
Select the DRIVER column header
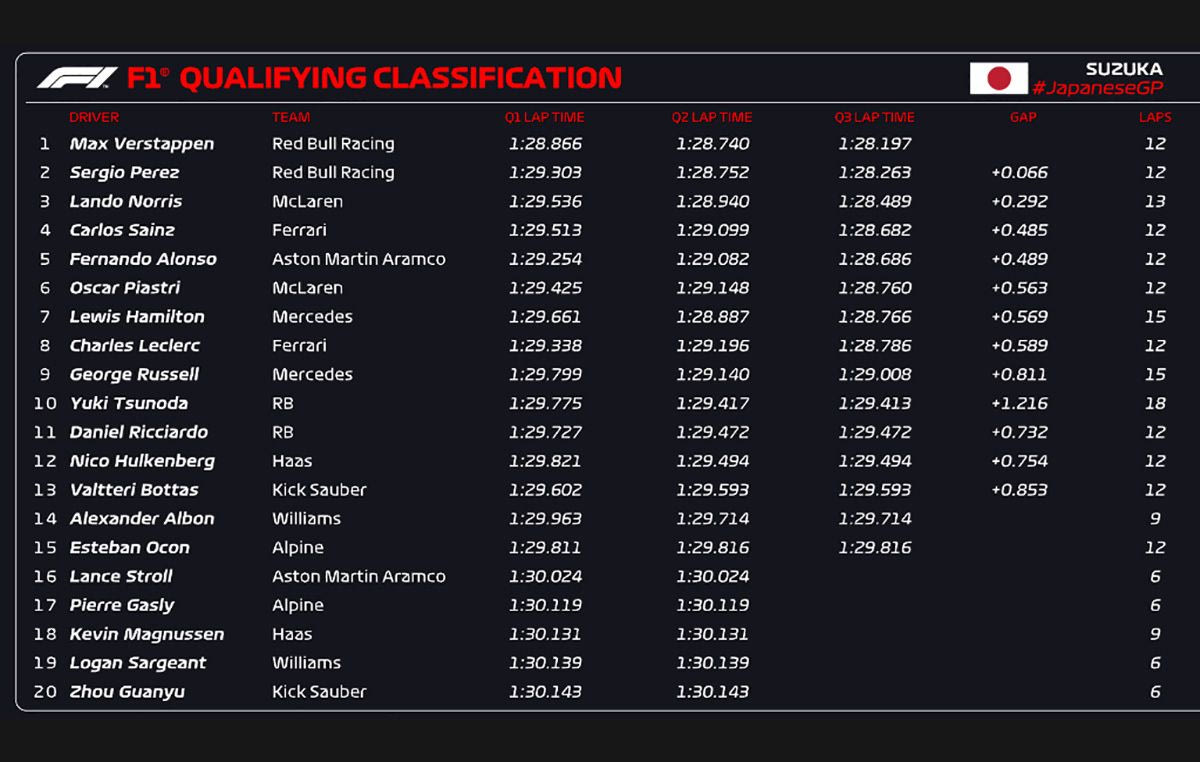point(94,117)
